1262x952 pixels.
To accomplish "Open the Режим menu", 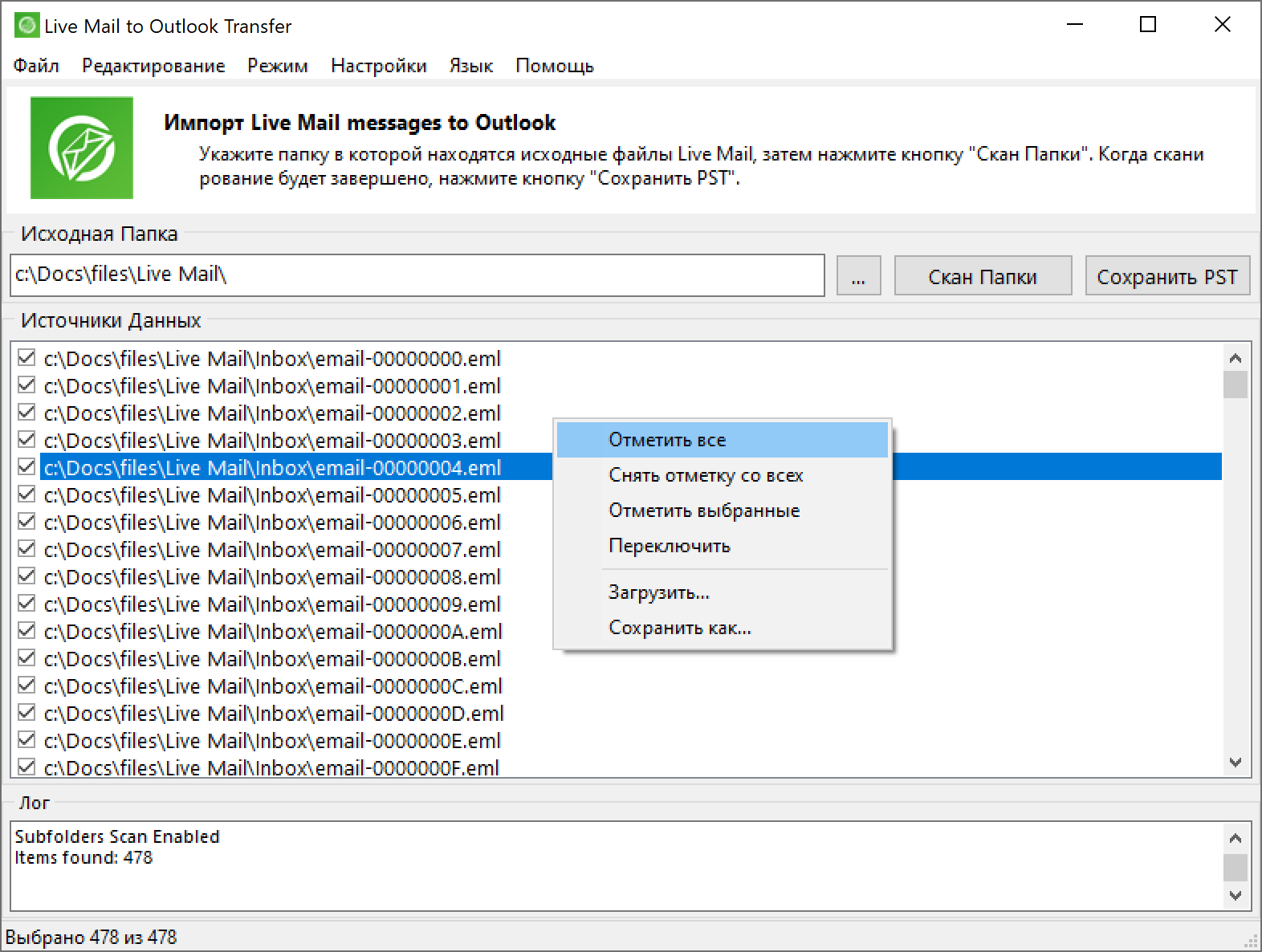I will point(278,66).
